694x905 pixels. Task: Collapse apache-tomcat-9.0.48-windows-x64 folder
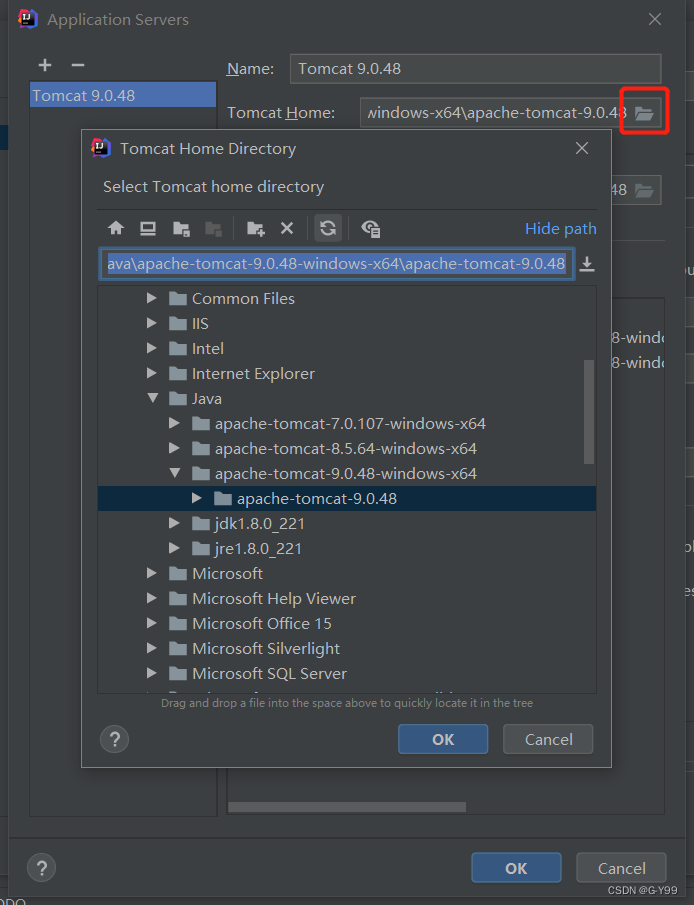(175, 473)
